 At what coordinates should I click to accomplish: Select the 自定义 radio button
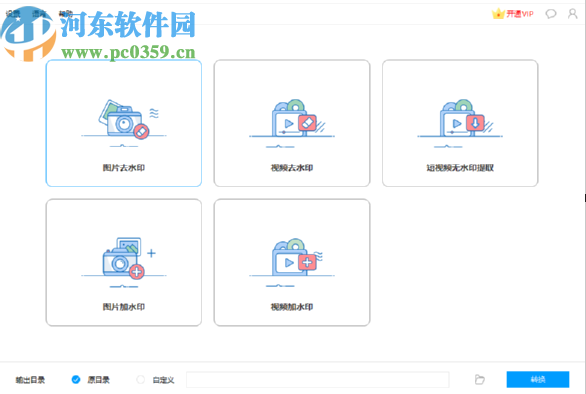click(x=141, y=379)
